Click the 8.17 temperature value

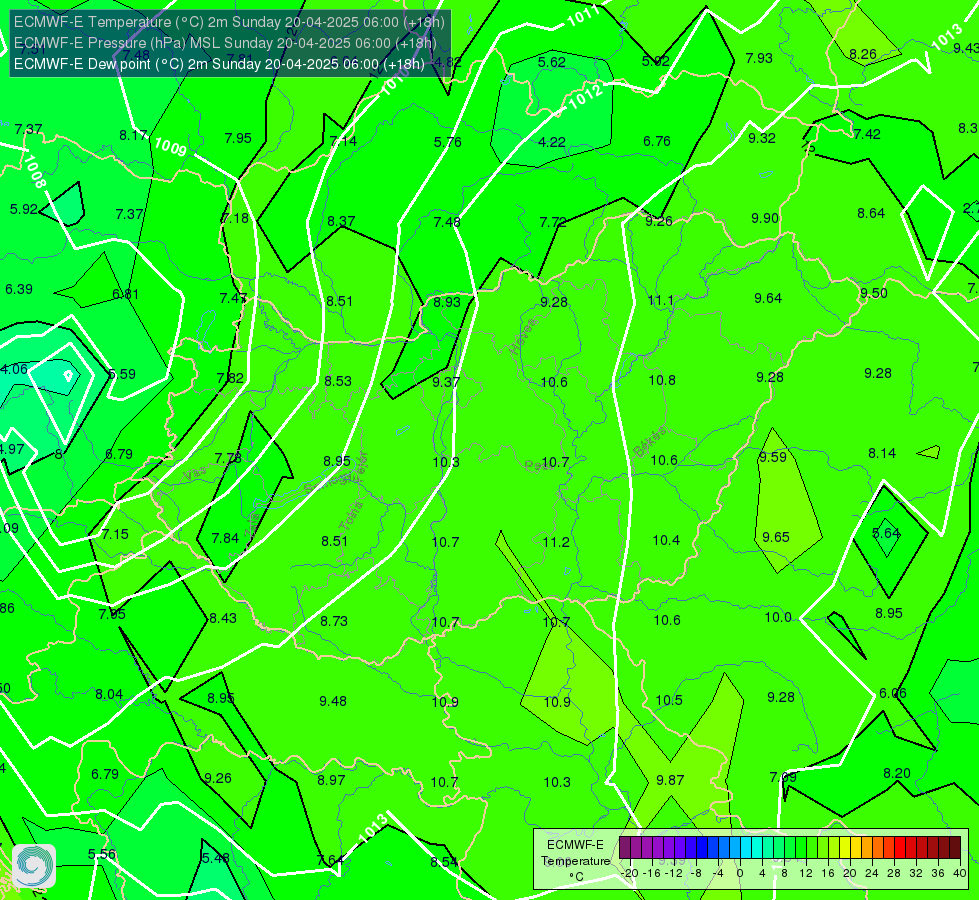[x=133, y=135]
